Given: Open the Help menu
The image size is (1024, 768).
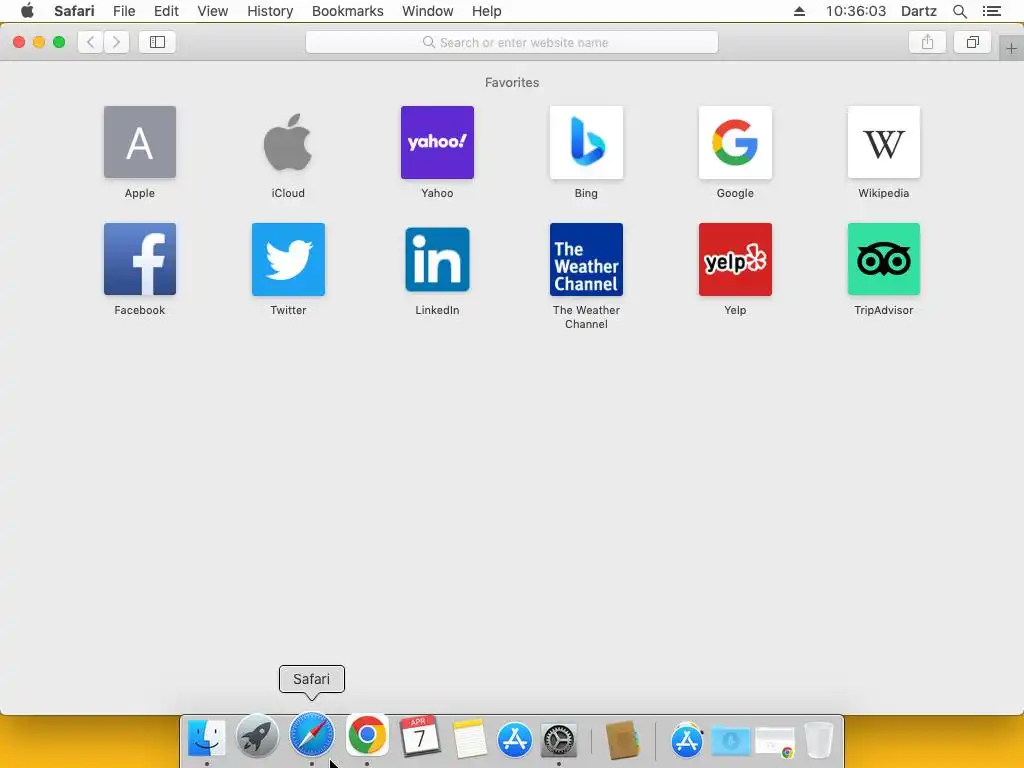Looking at the screenshot, I should click(x=487, y=11).
